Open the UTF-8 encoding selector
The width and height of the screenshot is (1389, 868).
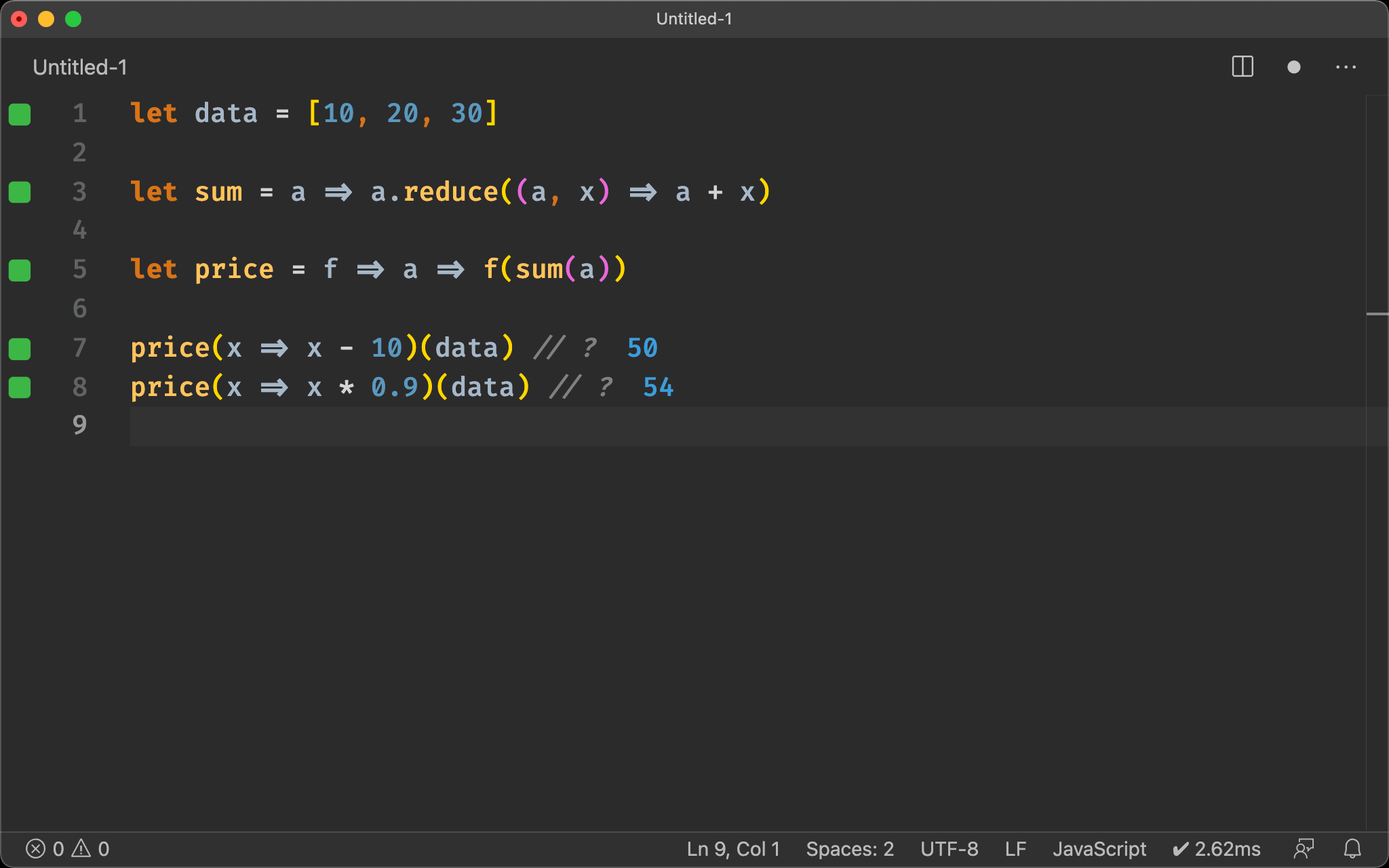(x=949, y=848)
